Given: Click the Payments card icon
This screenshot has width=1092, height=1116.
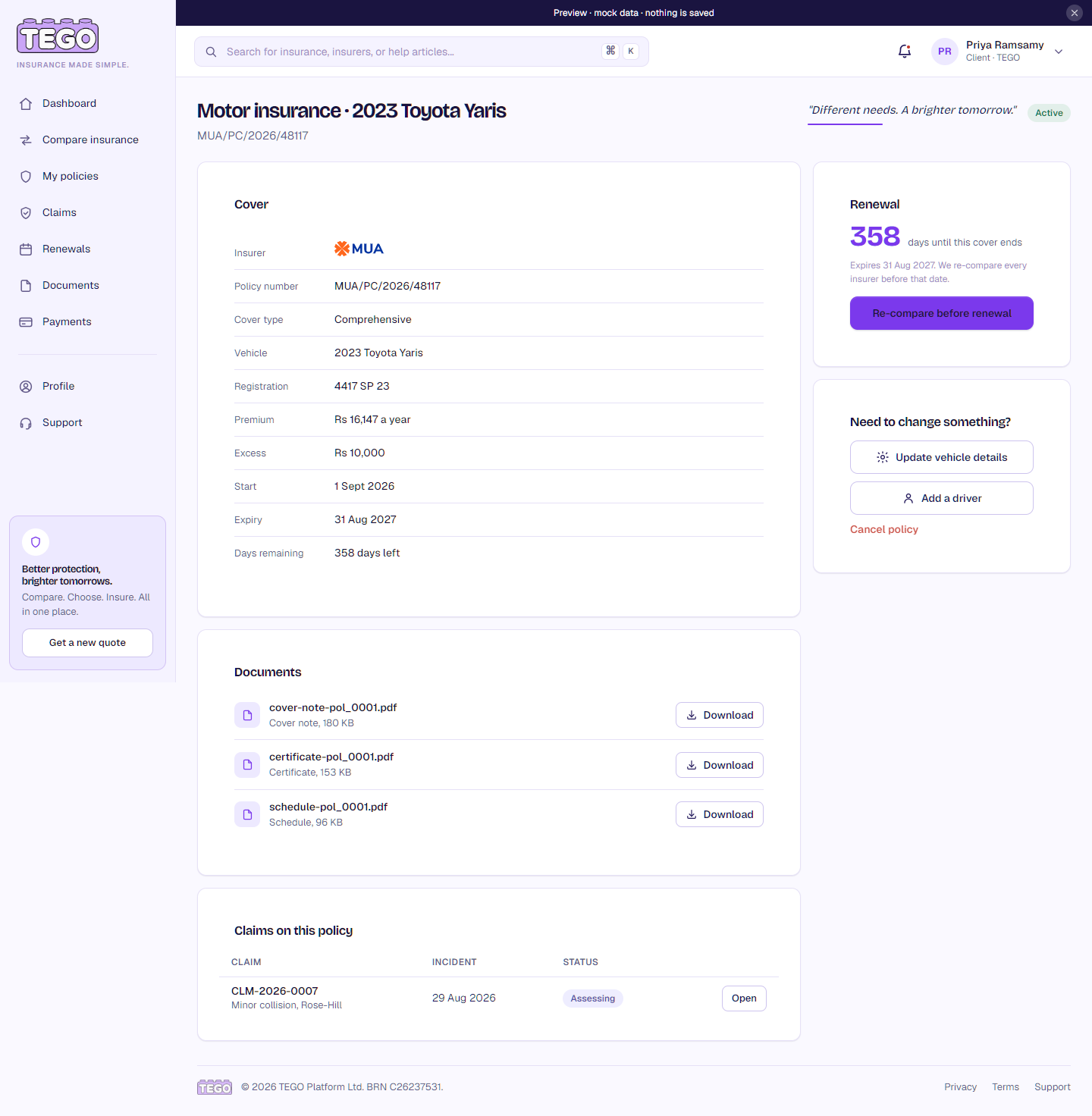Looking at the screenshot, I should point(26,322).
